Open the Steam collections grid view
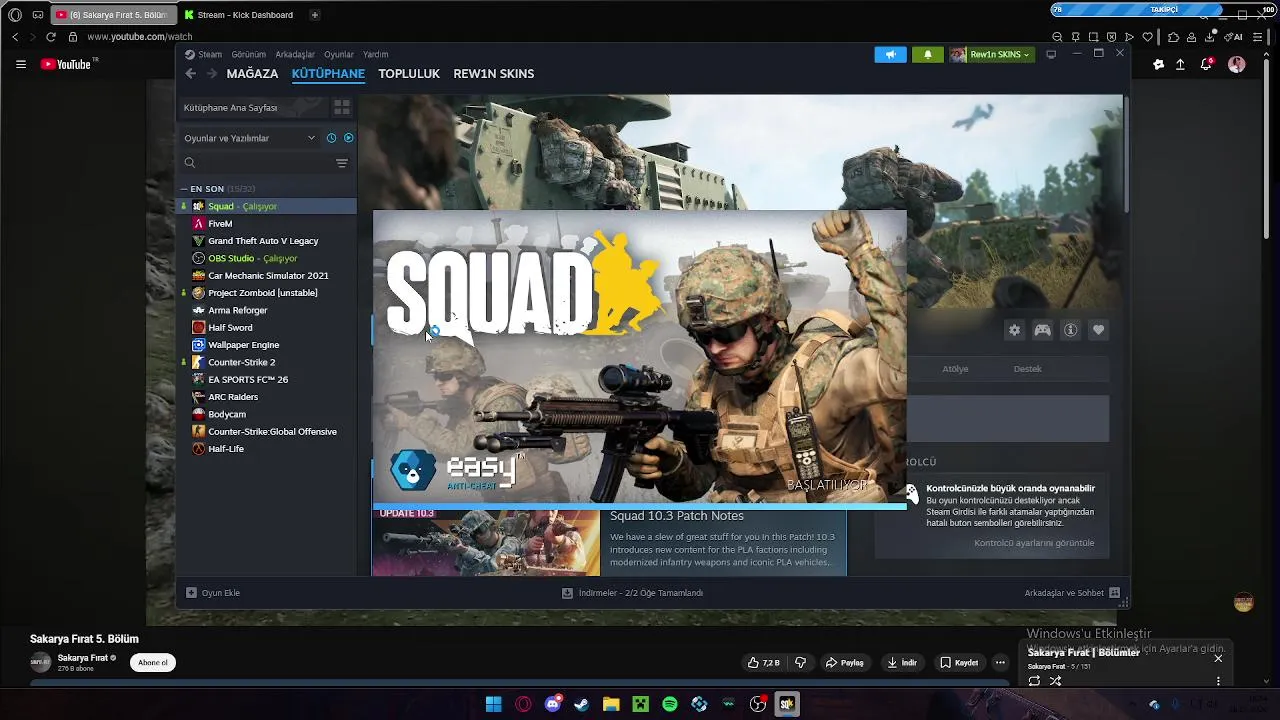 tap(342, 107)
